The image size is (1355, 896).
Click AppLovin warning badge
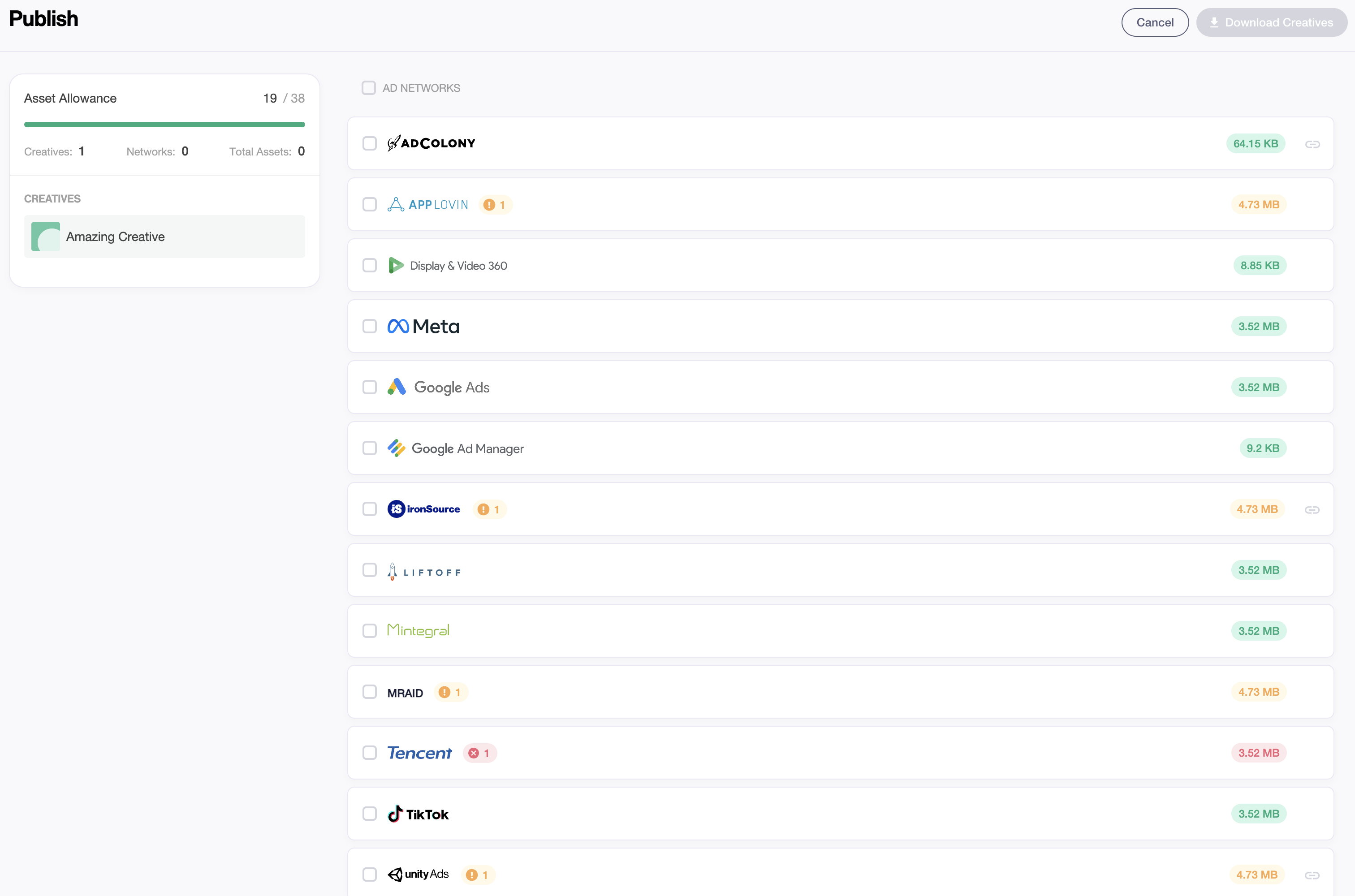point(495,205)
